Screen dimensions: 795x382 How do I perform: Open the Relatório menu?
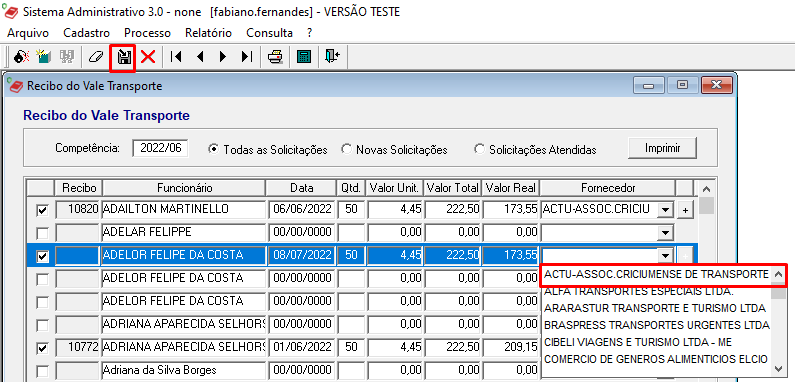208,33
